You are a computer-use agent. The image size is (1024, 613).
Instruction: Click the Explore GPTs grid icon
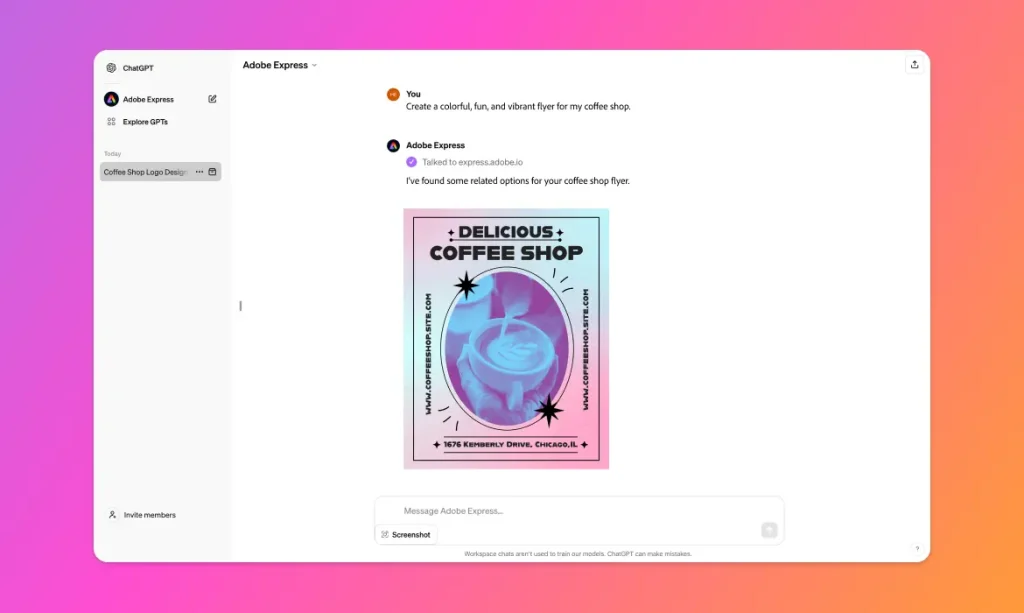click(111, 122)
